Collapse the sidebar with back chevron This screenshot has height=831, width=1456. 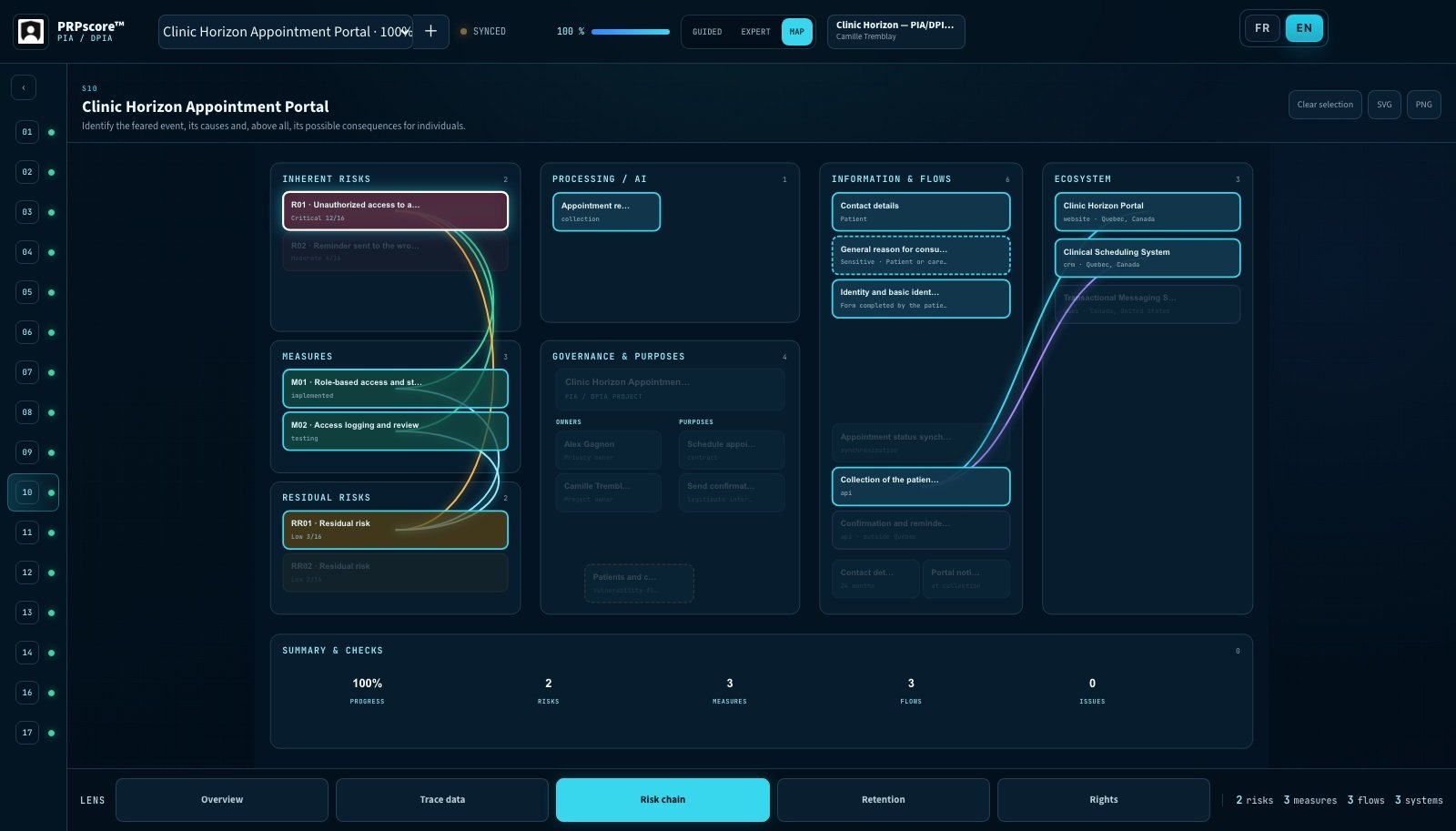pos(24,87)
